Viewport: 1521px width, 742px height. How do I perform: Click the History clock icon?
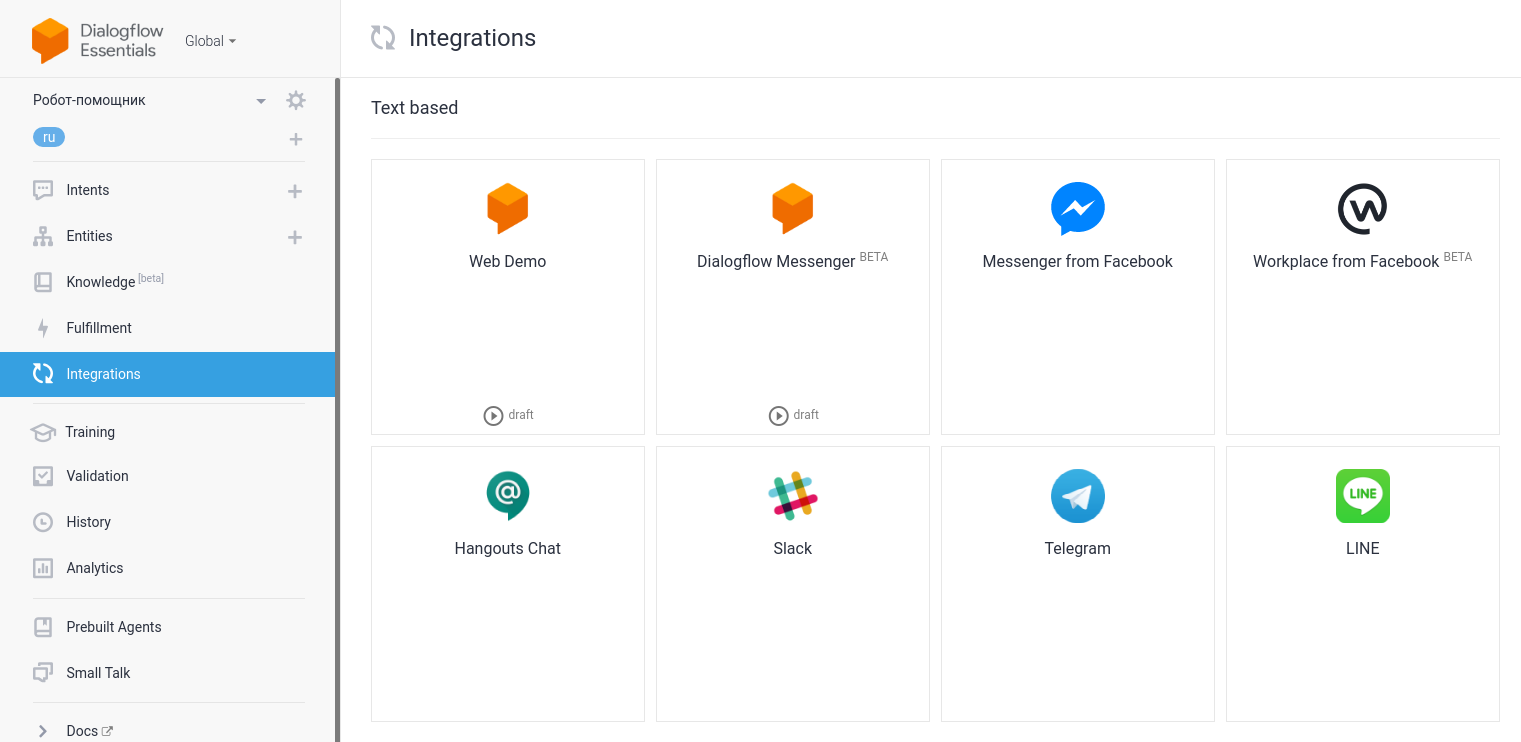tap(43, 522)
